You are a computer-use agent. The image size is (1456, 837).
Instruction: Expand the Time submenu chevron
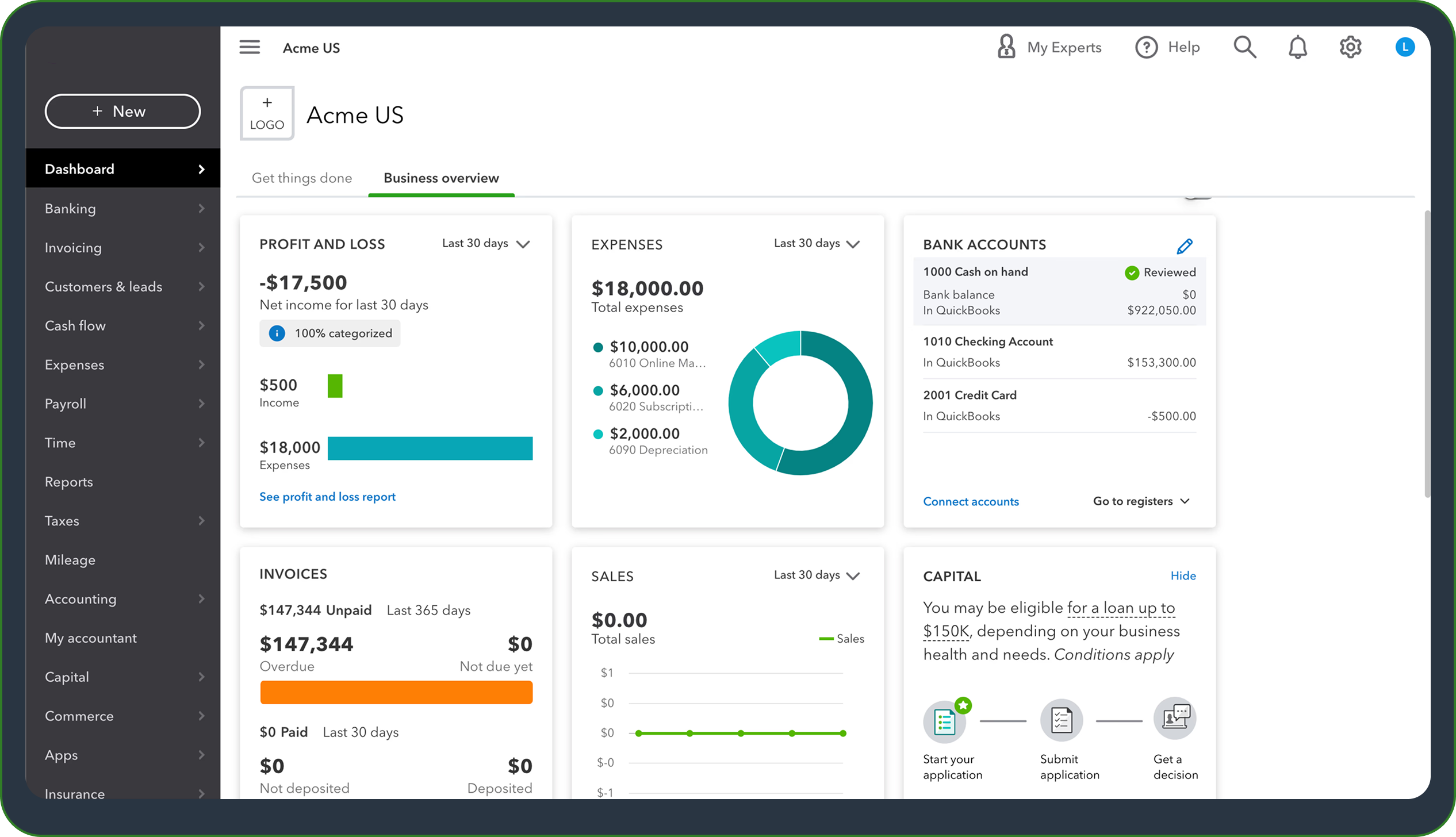pos(201,443)
